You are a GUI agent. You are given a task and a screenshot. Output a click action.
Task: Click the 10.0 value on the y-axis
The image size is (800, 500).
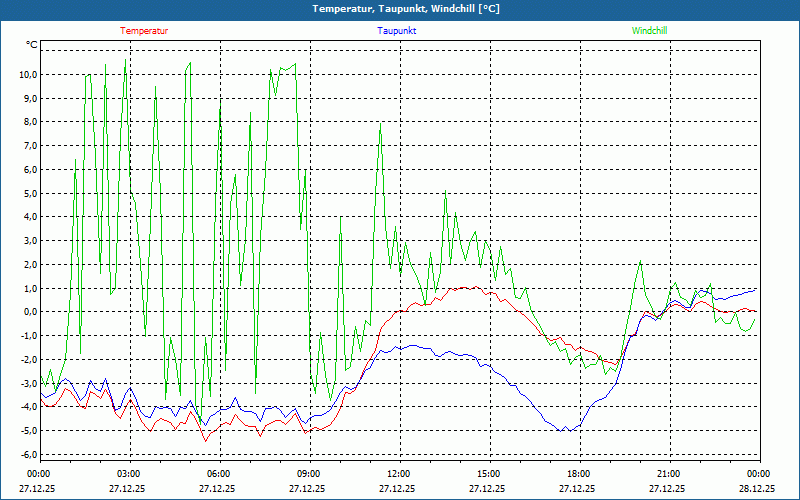click(27, 75)
